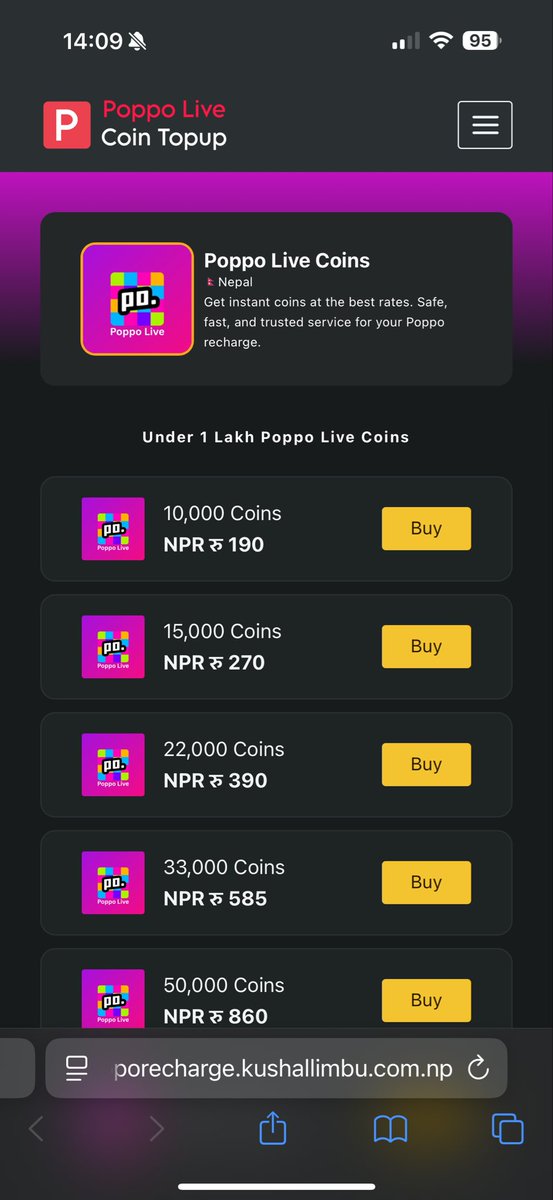Select the 15,000 Coins Poppo icon
This screenshot has height=1200, width=553.
click(x=113, y=647)
